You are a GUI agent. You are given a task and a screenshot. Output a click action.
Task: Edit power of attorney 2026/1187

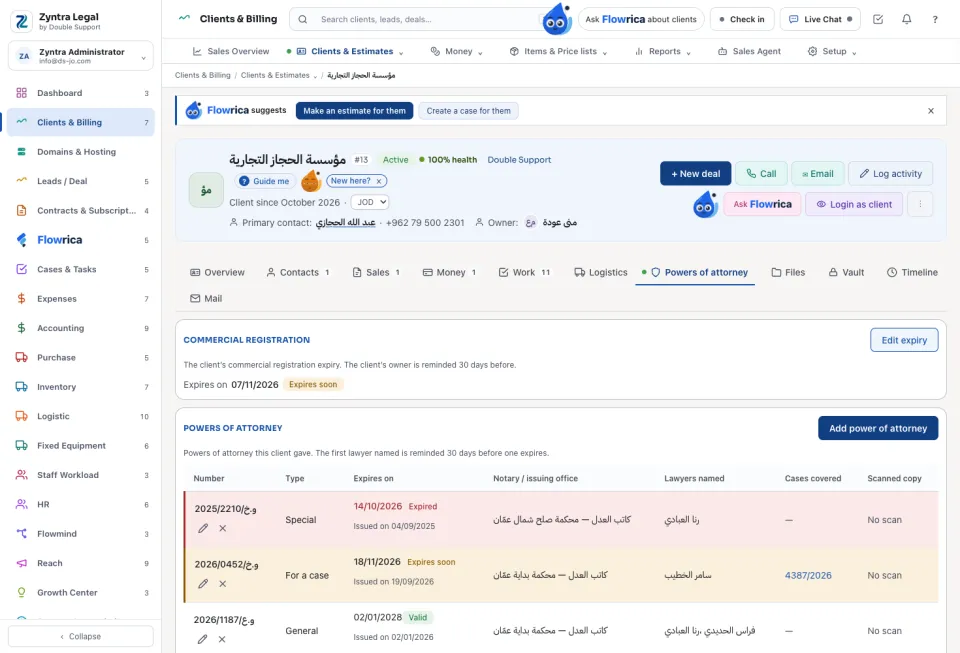(203, 639)
